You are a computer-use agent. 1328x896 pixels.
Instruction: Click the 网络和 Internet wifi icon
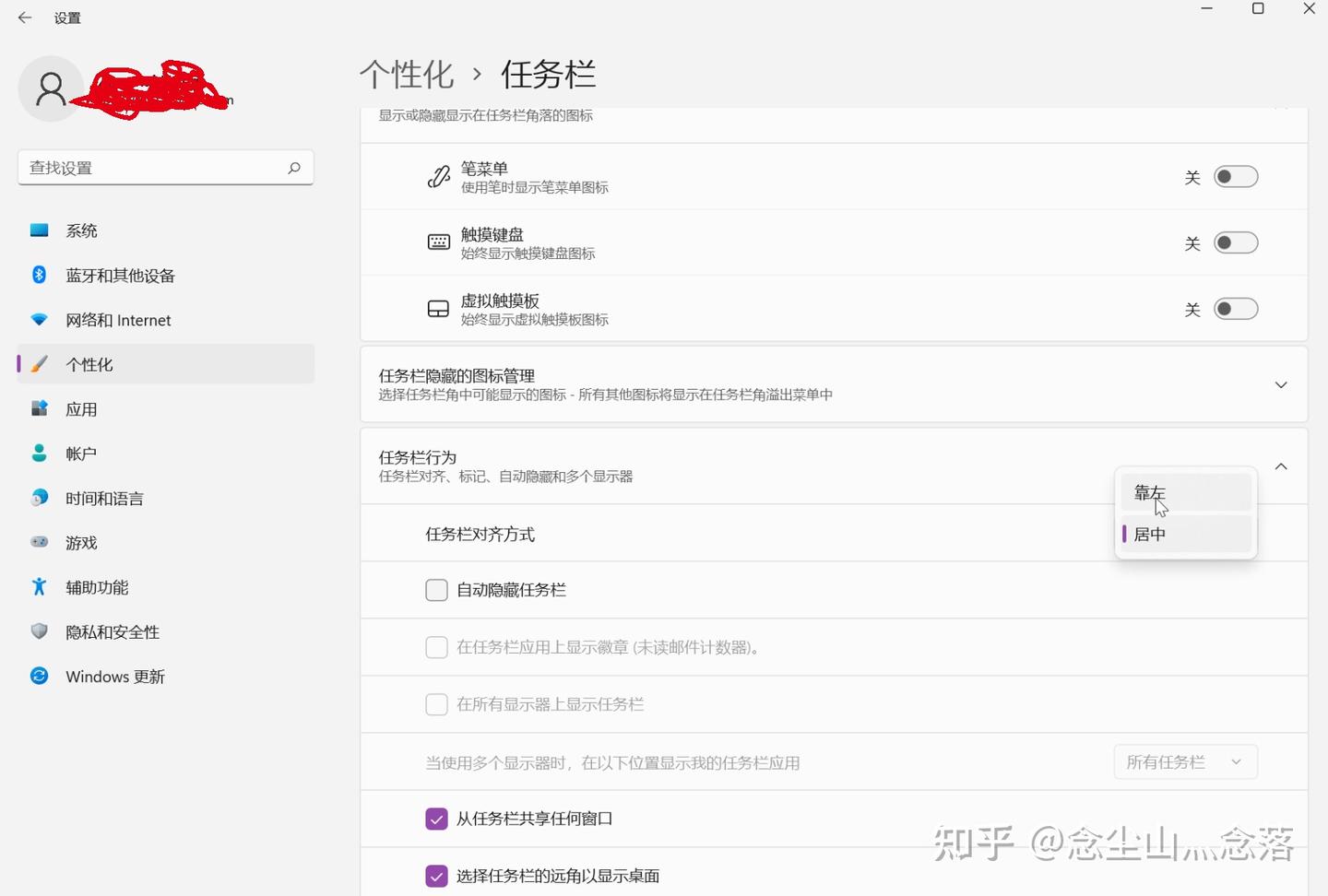[39, 320]
